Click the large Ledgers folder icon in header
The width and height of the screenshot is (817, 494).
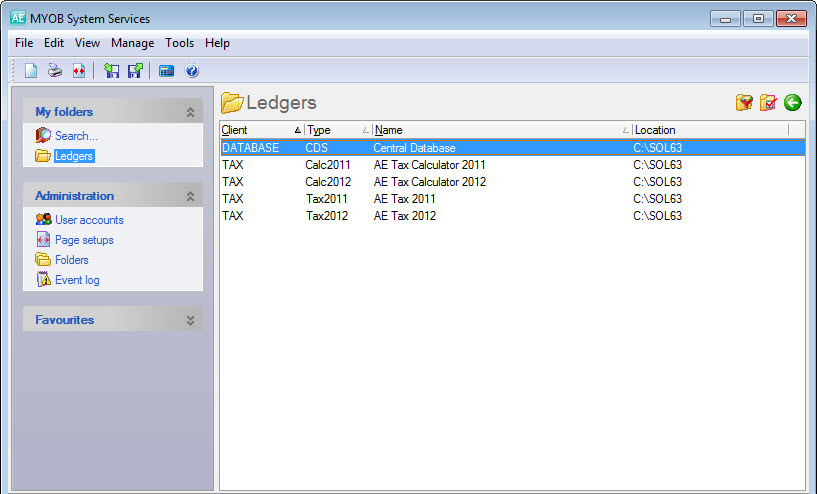click(x=232, y=103)
